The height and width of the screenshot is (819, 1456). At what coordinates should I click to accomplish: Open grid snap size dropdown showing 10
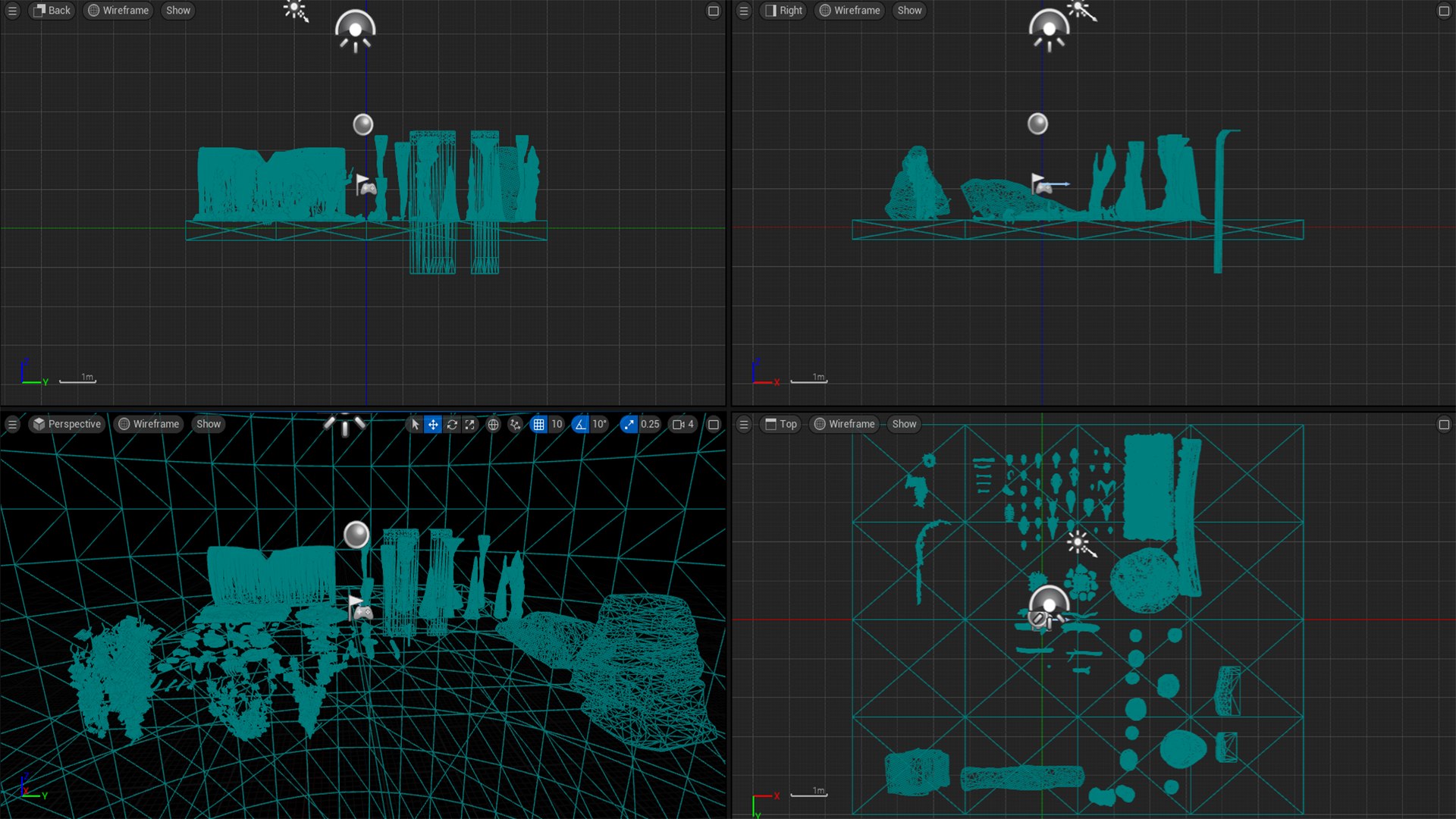click(557, 425)
